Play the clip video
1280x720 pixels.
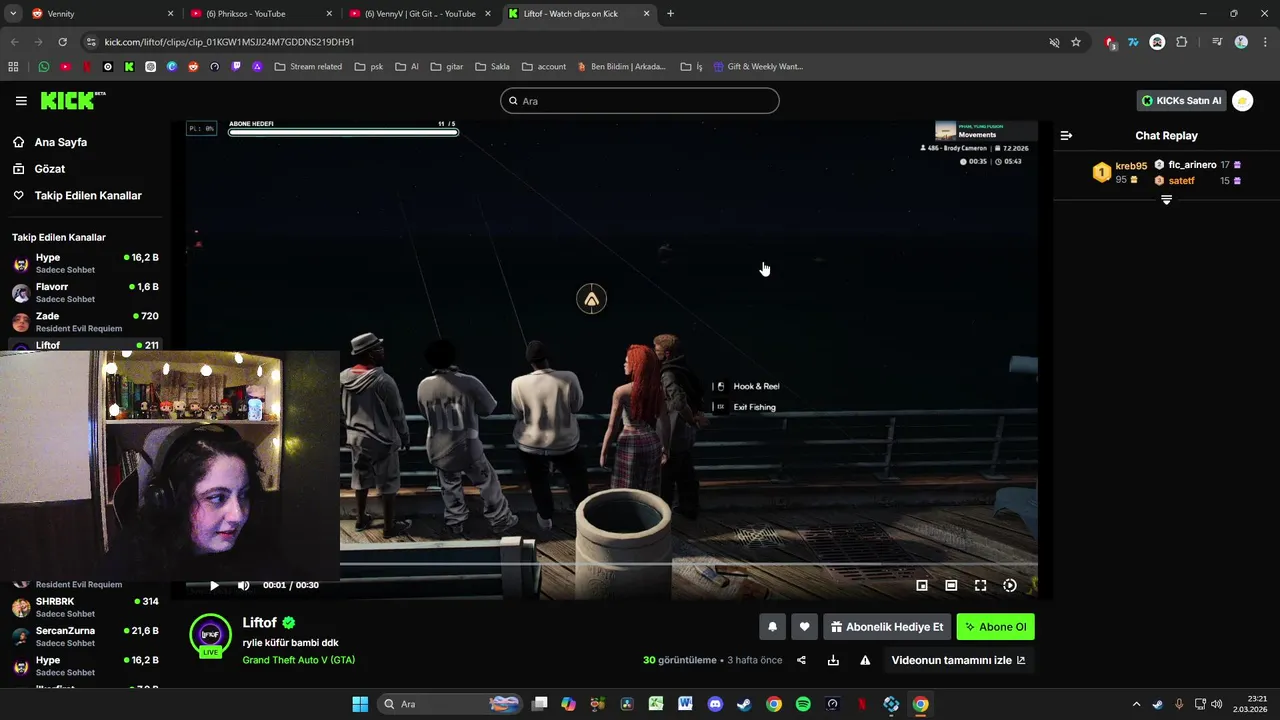pyautogui.click(x=214, y=585)
